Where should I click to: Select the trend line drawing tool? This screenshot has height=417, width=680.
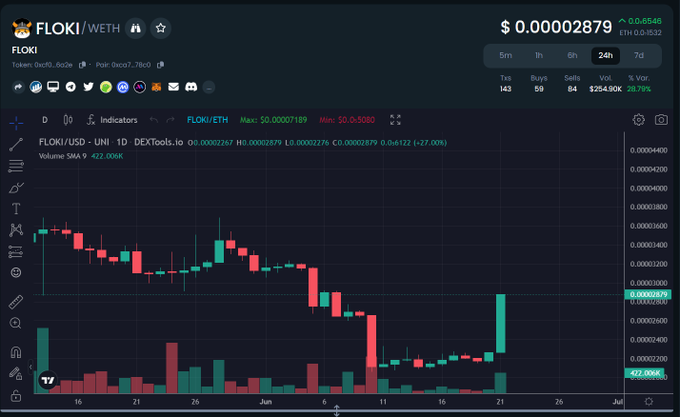[x=16, y=144]
